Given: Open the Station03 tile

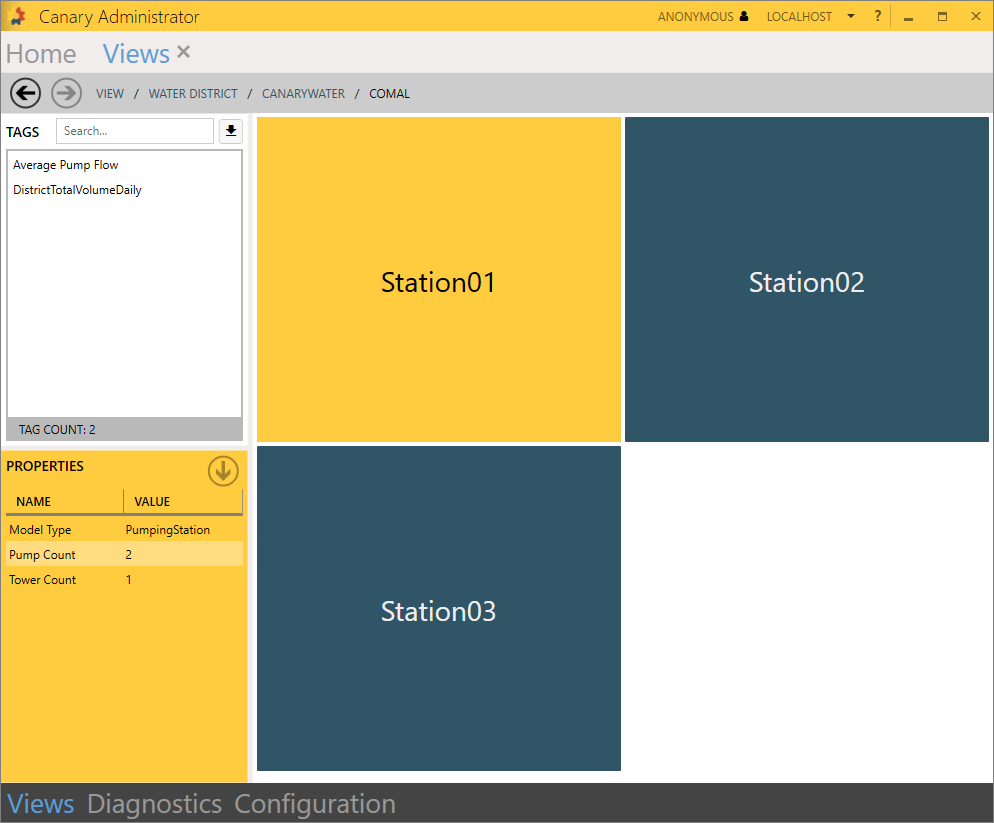Looking at the screenshot, I should click(x=438, y=609).
